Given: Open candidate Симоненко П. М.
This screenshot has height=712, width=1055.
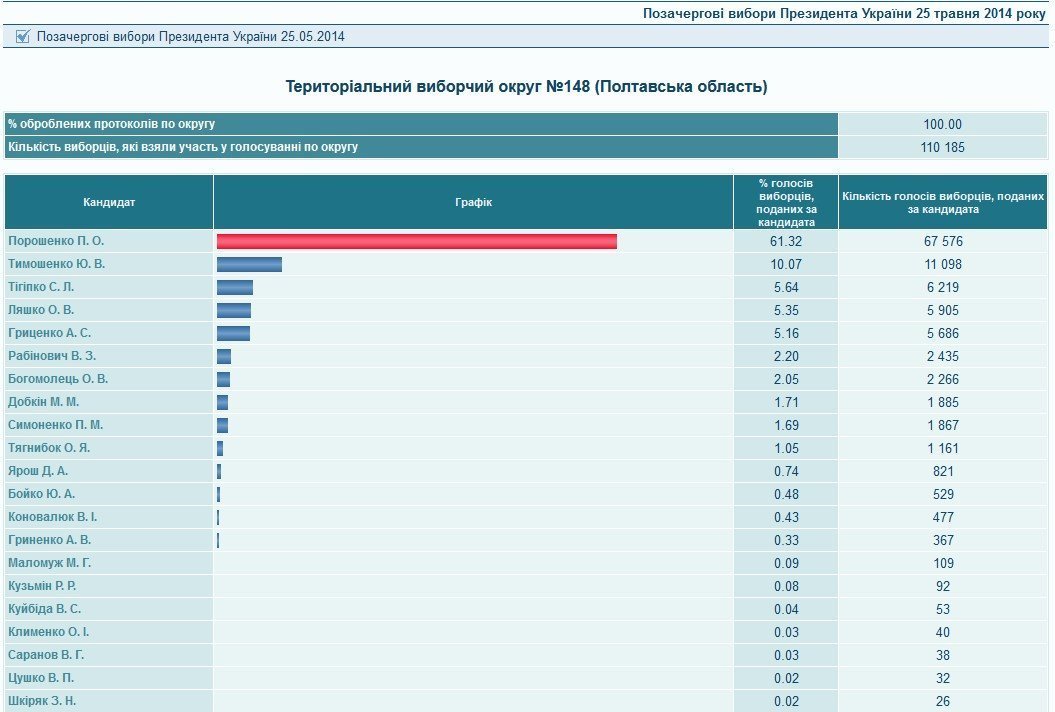Looking at the screenshot, I should [56, 425].
